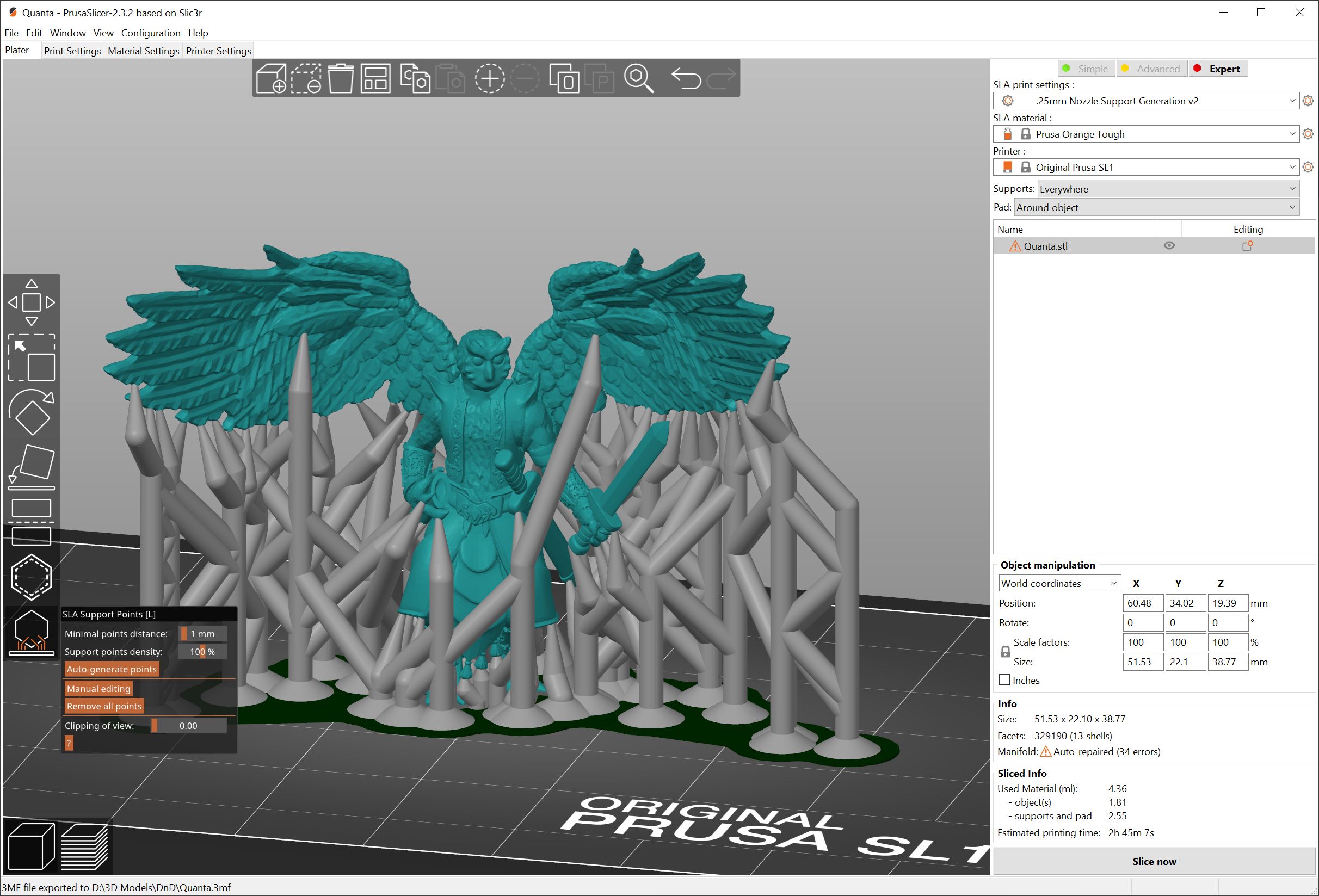Open the View menu
The image size is (1319, 896).
click(x=103, y=33)
